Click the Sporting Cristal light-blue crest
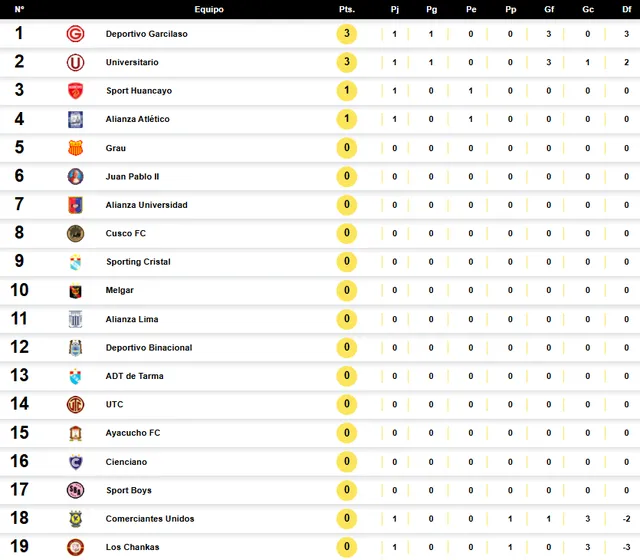This screenshot has height=560, width=640. [76, 262]
